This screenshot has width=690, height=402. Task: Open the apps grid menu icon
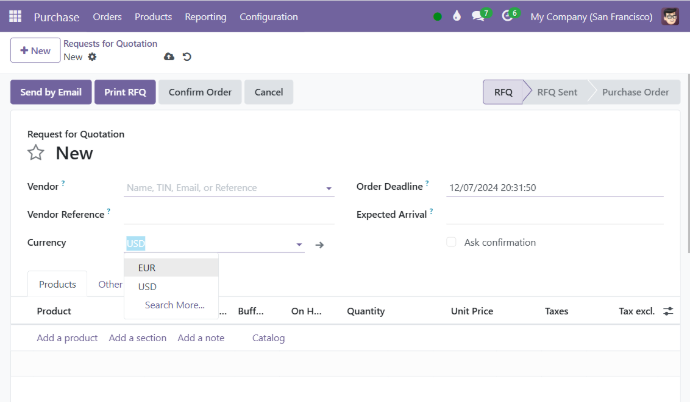click(15, 16)
